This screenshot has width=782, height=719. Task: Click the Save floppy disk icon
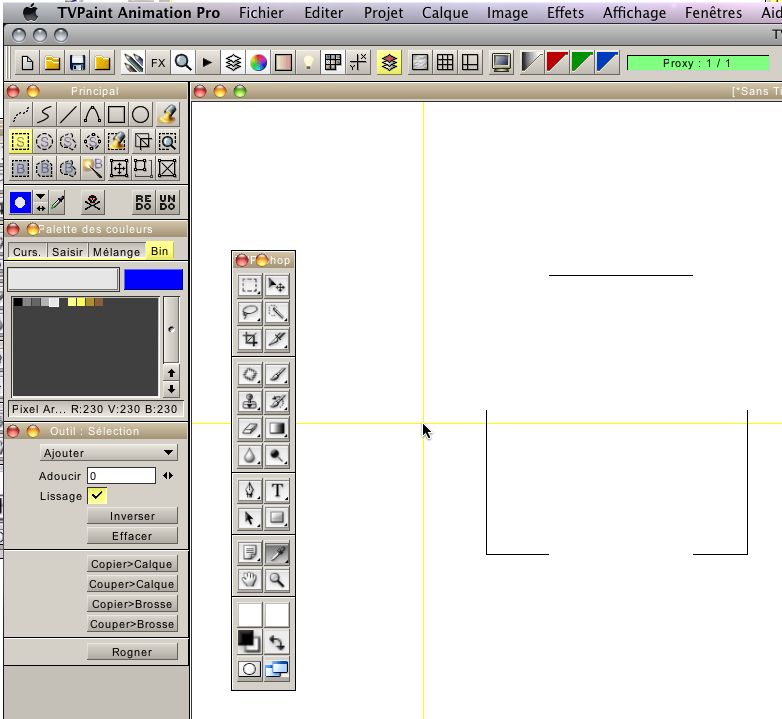click(77, 63)
